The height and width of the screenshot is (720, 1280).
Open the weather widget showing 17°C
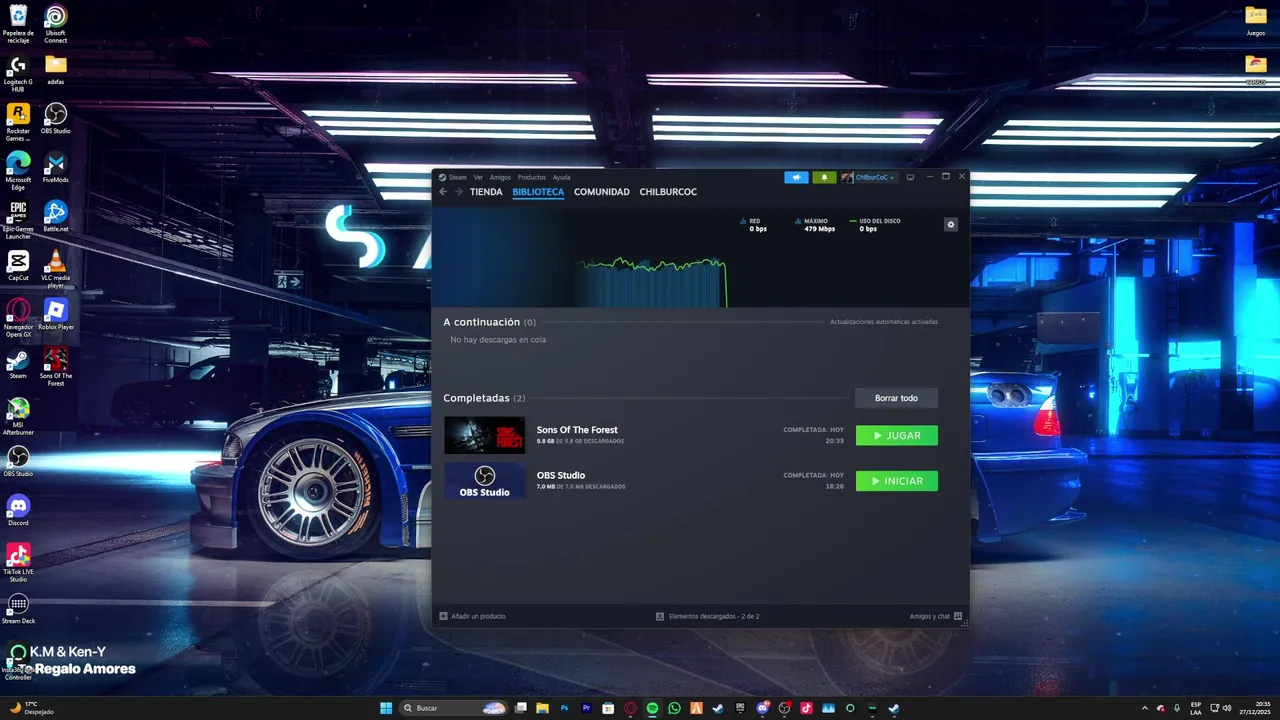[30, 708]
